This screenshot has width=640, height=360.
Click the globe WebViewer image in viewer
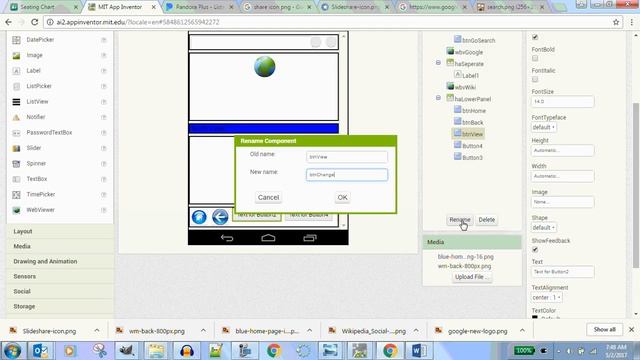(264, 67)
